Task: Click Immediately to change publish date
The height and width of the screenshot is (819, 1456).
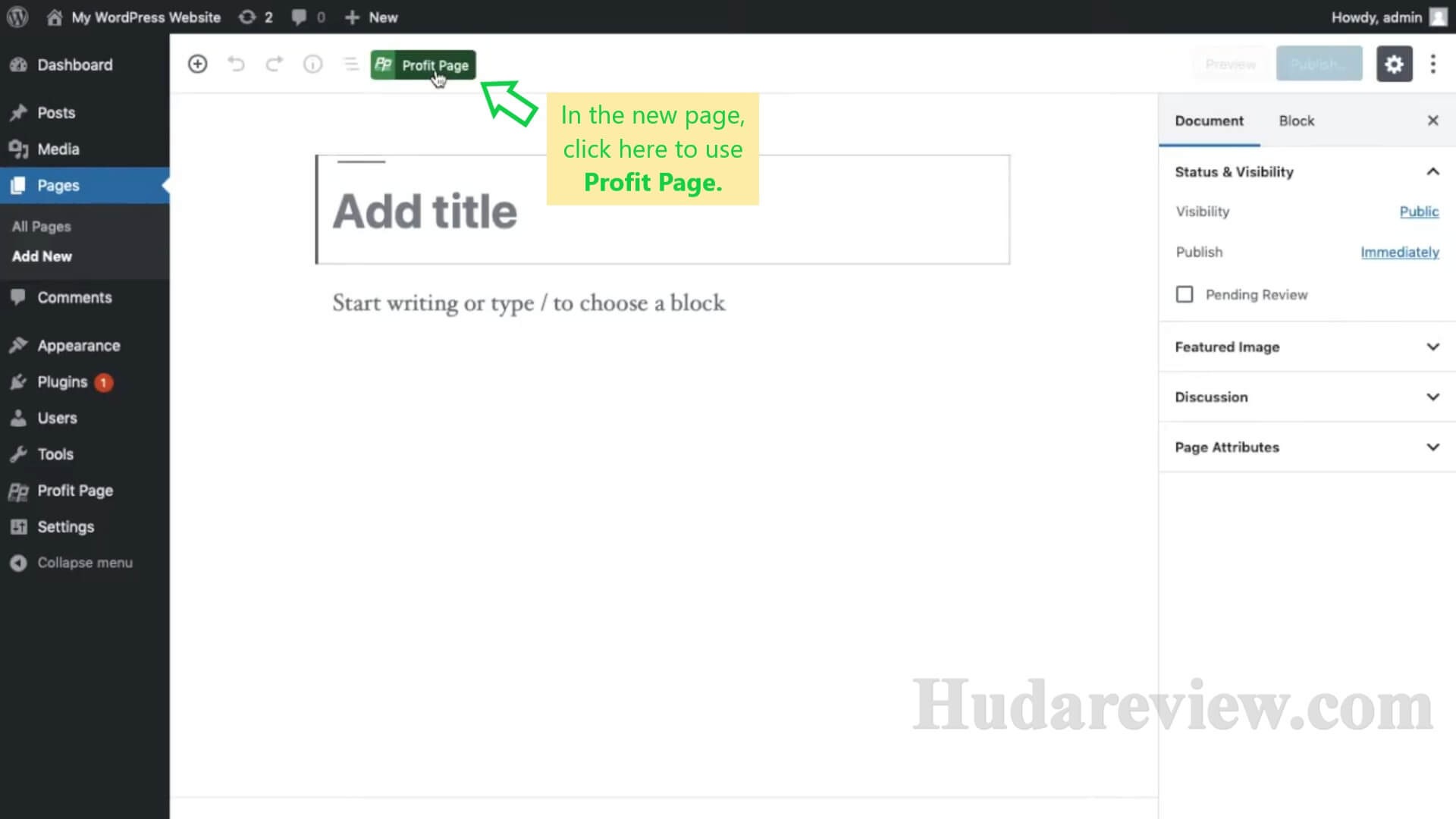Action: [1400, 252]
